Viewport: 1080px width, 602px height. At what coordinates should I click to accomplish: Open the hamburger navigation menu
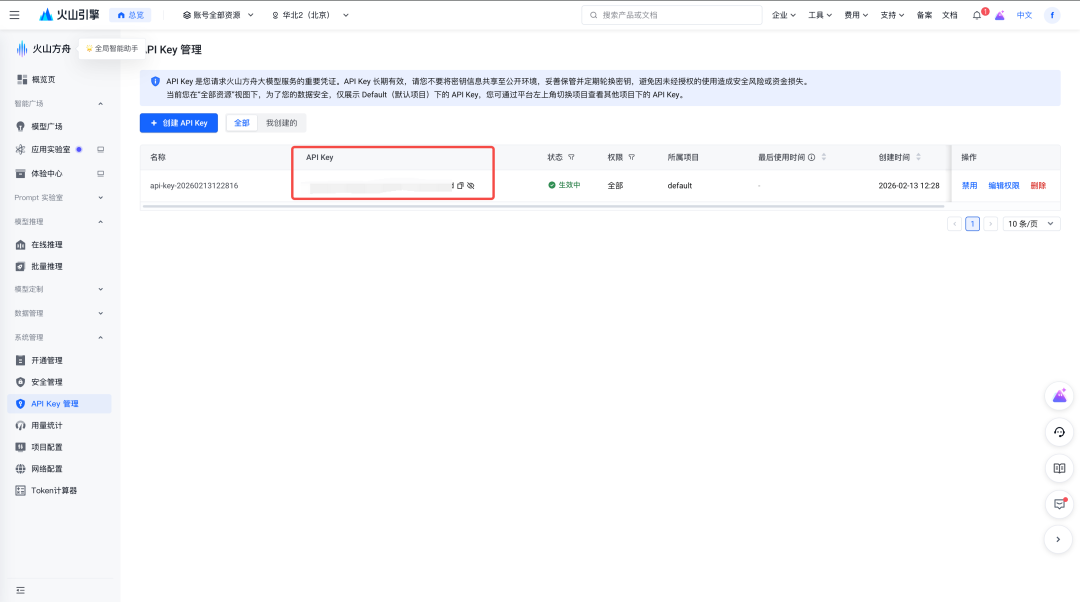[x=14, y=14]
